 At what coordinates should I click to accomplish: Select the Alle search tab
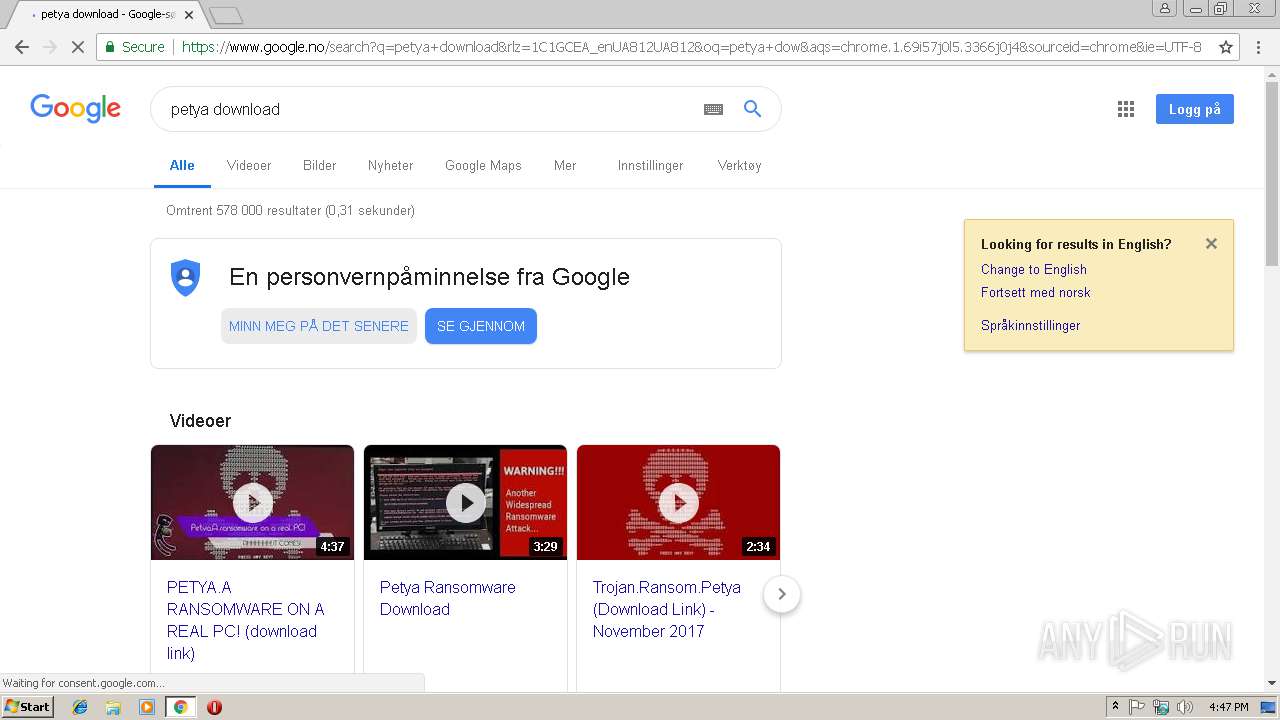point(182,166)
